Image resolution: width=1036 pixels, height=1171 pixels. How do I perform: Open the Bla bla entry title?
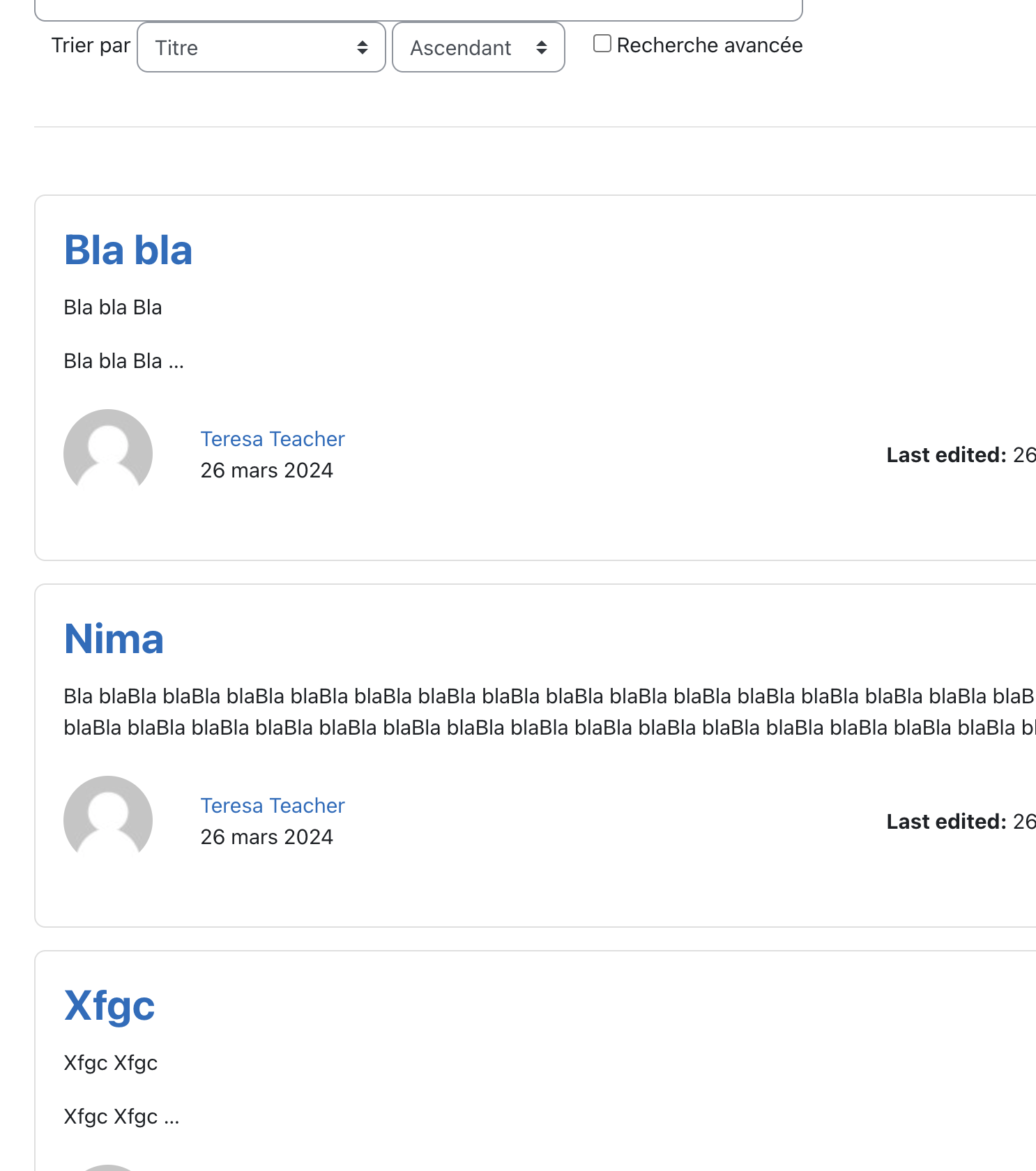point(128,250)
